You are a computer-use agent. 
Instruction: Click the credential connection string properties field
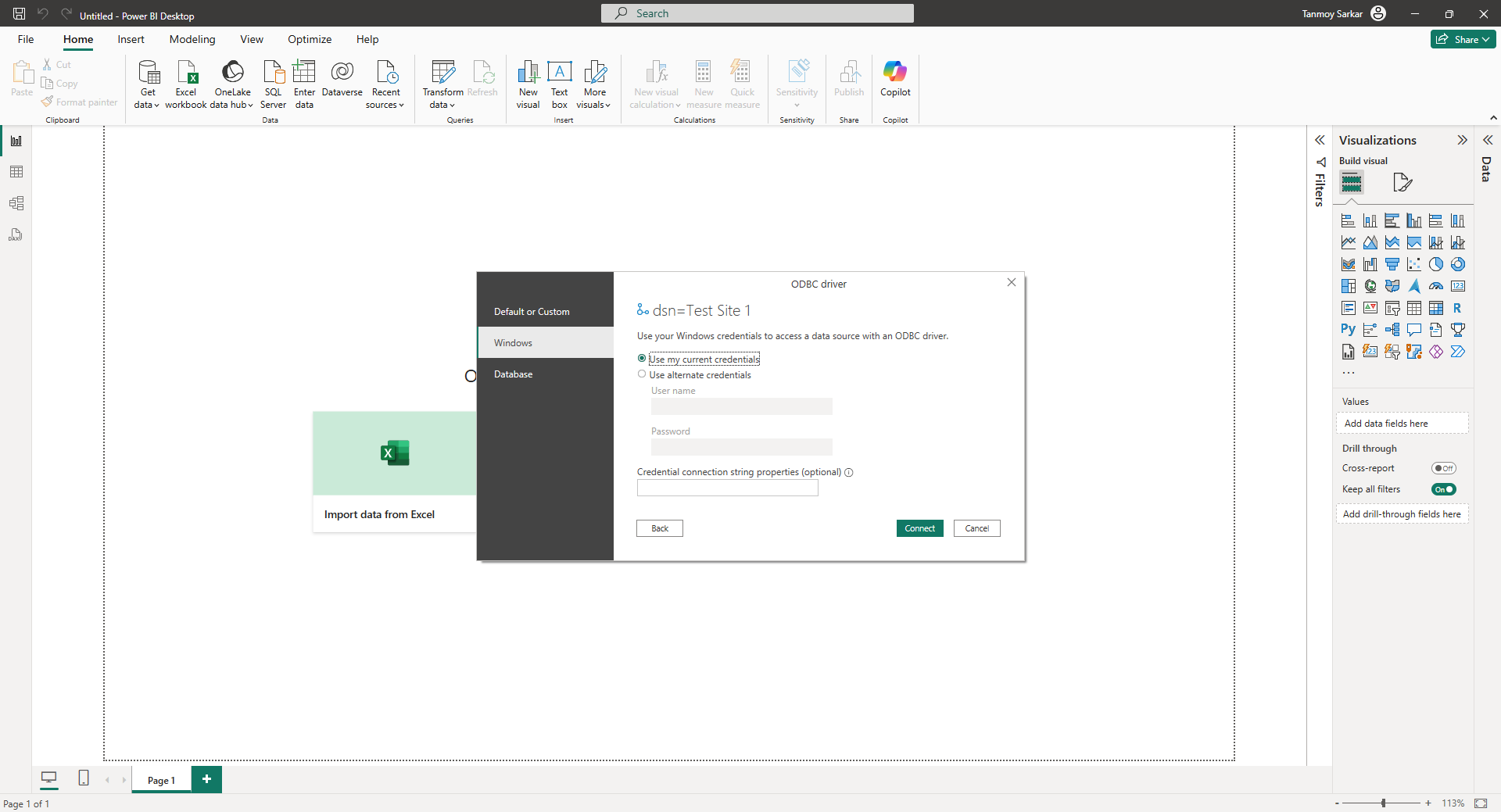727,488
